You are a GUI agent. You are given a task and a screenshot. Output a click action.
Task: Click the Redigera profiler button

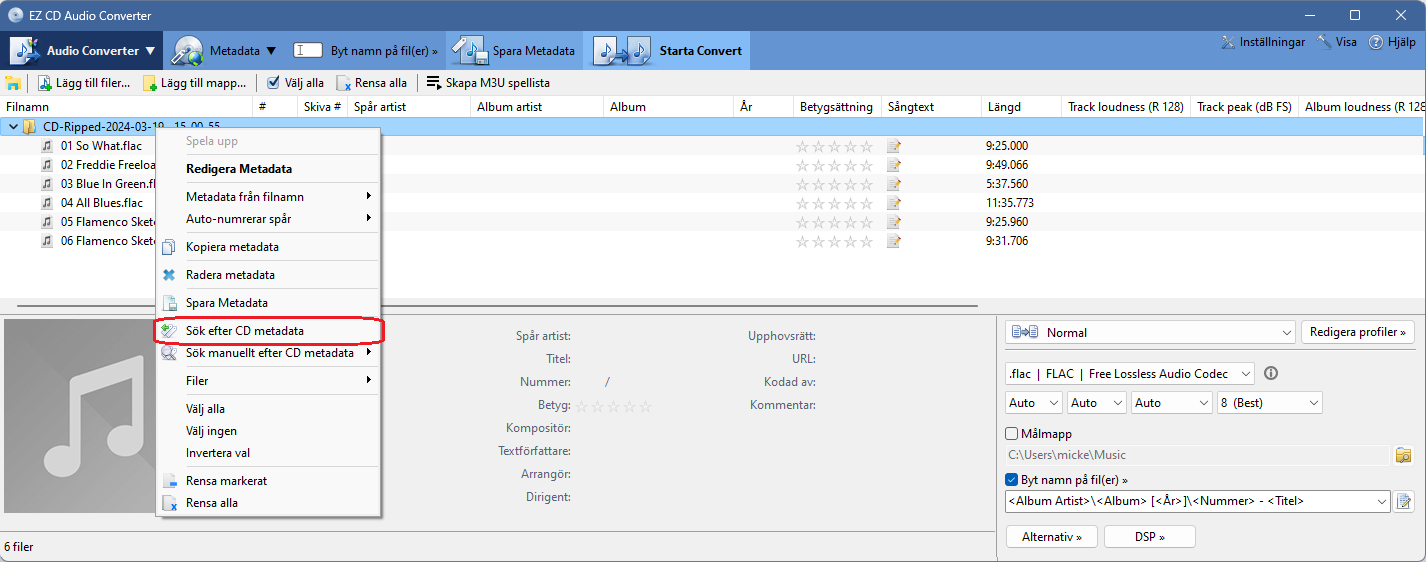(1358, 332)
